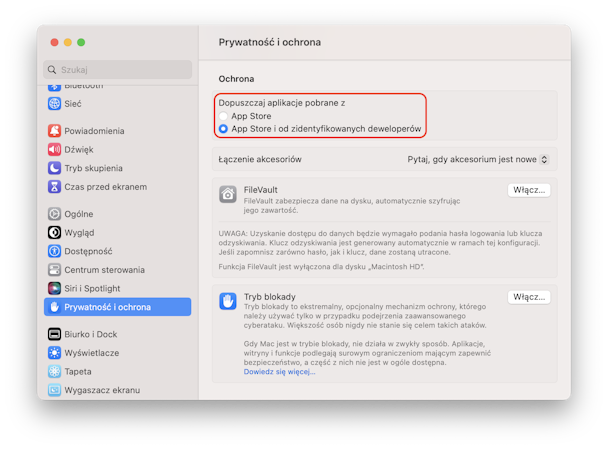Focus the Szukaj search field
Viewport: 608px width, 449px height.
117,70
